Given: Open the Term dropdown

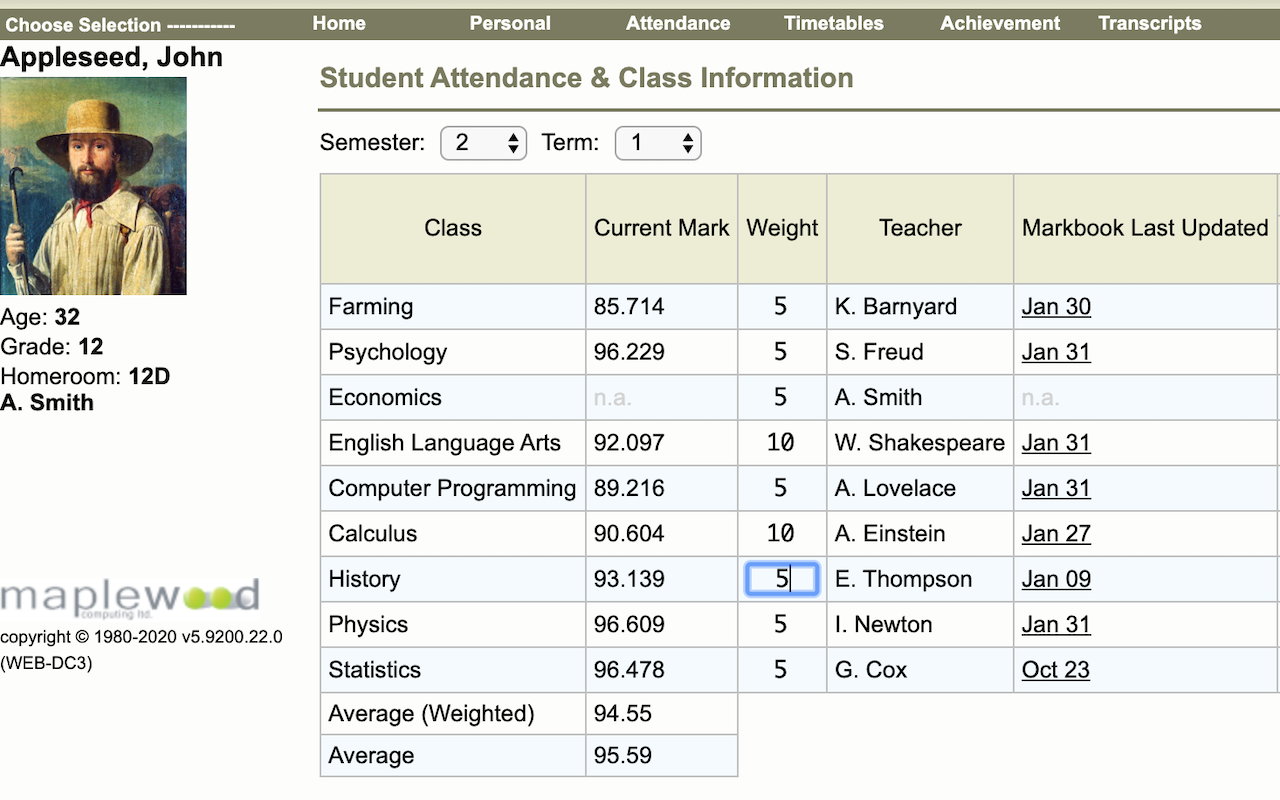Looking at the screenshot, I should (657, 143).
